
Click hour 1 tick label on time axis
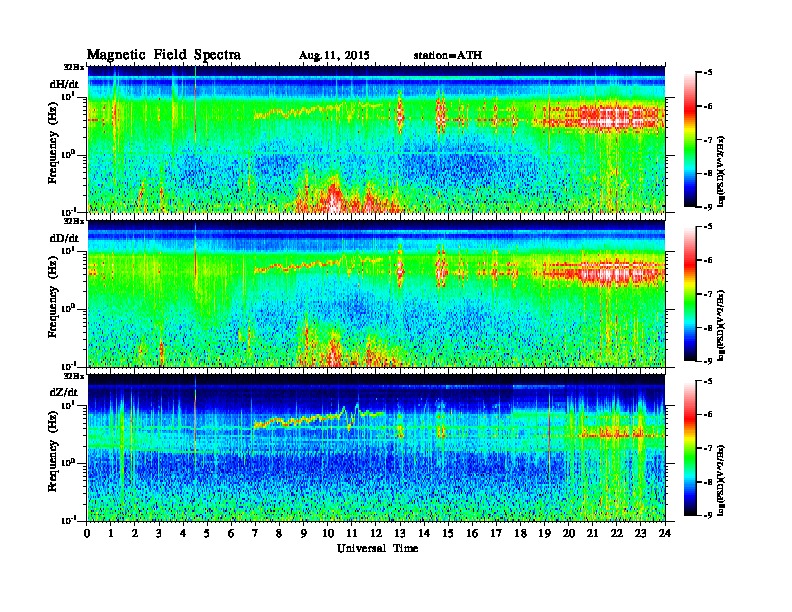pos(111,533)
